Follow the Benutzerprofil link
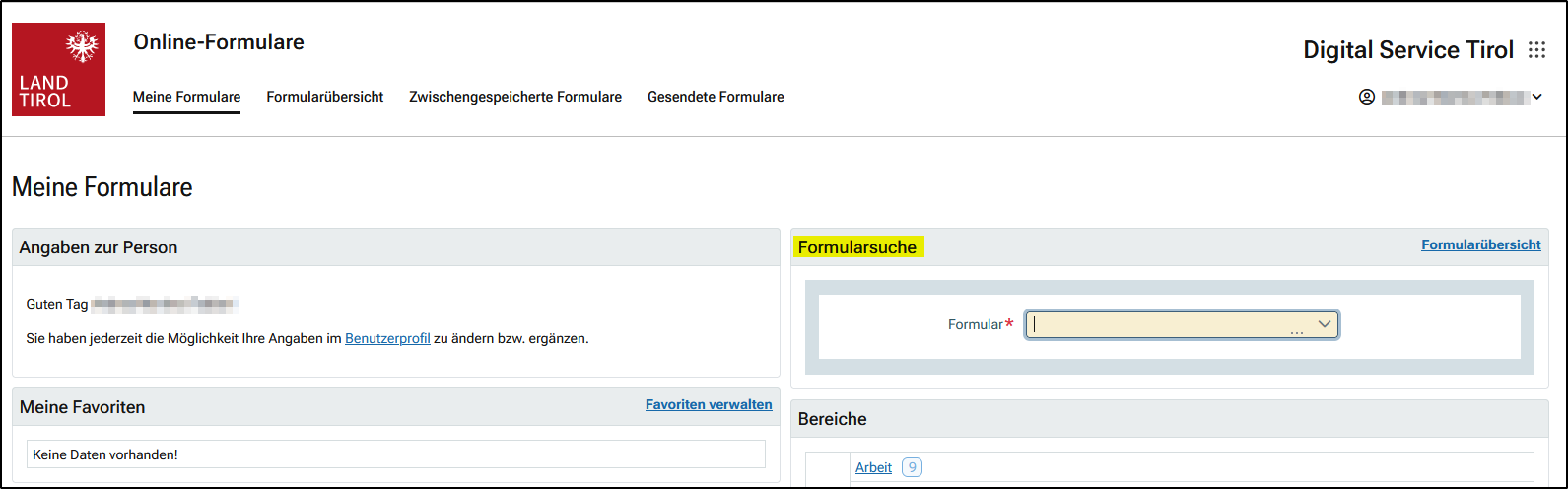1568x489 pixels. (x=387, y=338)
